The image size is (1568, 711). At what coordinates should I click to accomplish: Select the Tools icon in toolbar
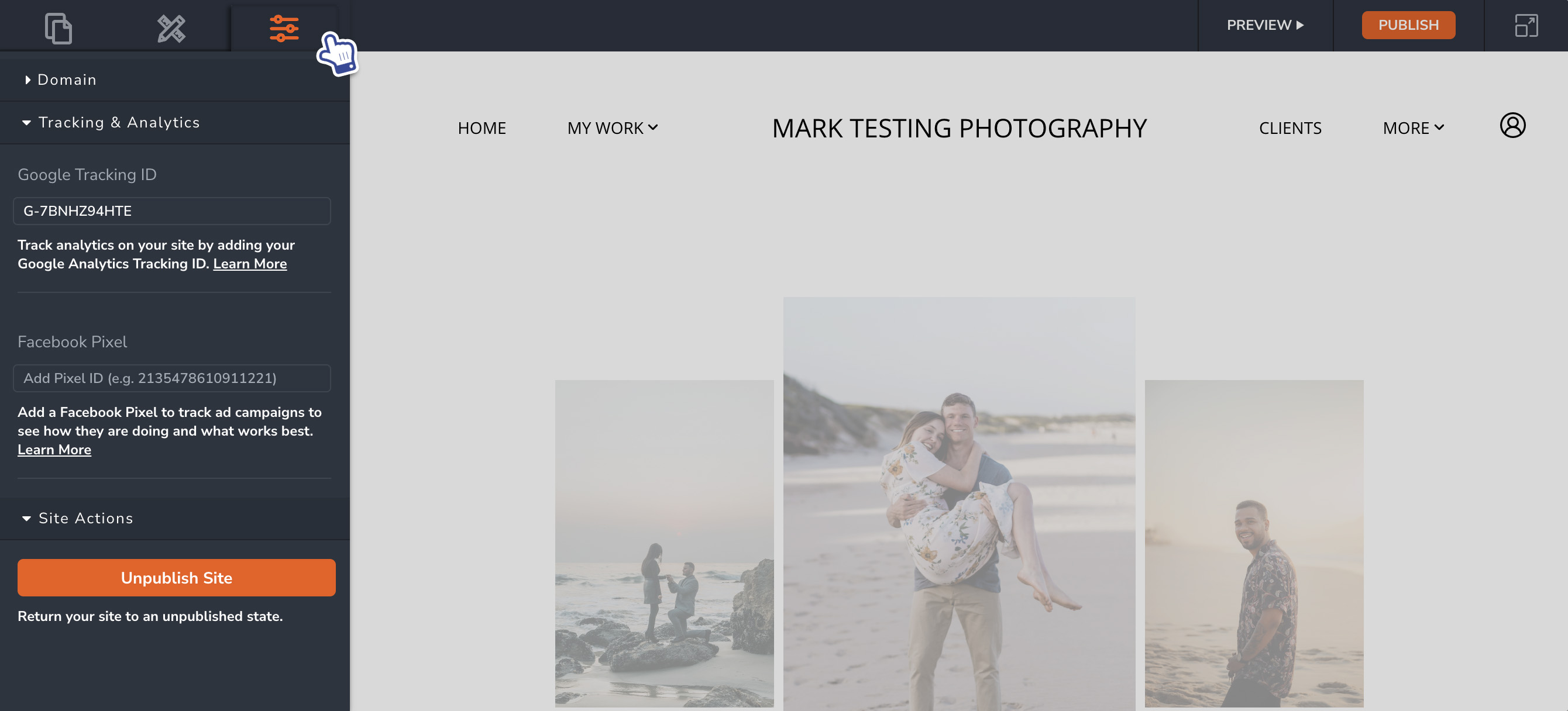tap(170, 27)
